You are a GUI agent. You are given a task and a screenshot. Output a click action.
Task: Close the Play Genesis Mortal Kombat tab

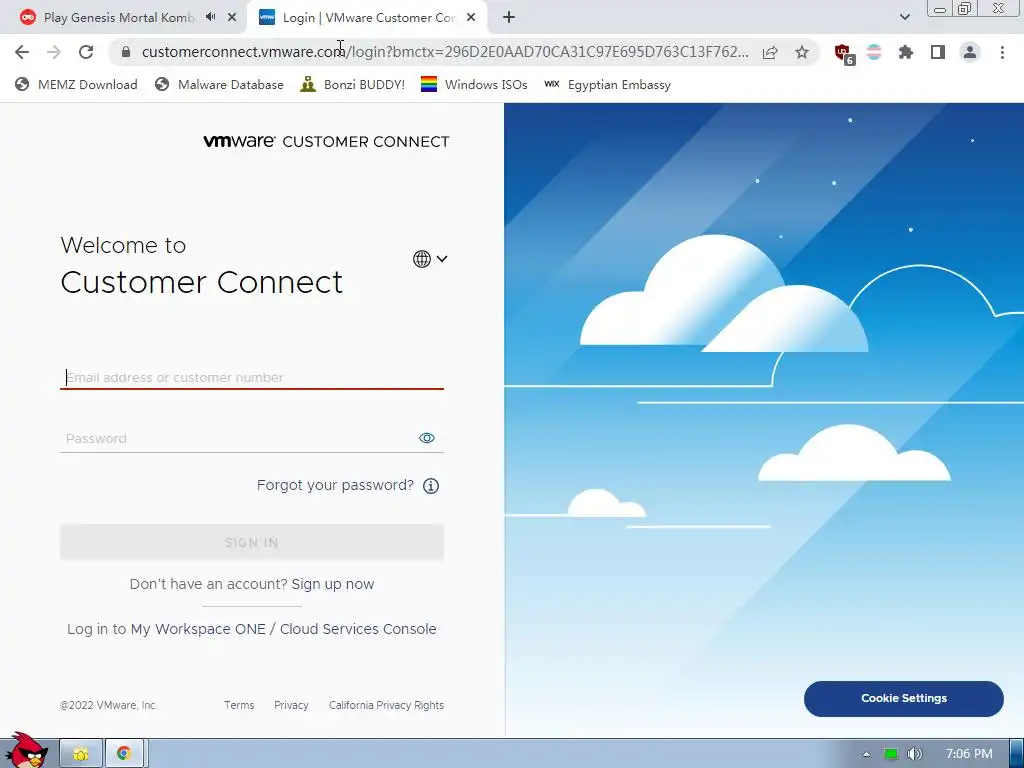pyautogui.click(x=232, y=17)
